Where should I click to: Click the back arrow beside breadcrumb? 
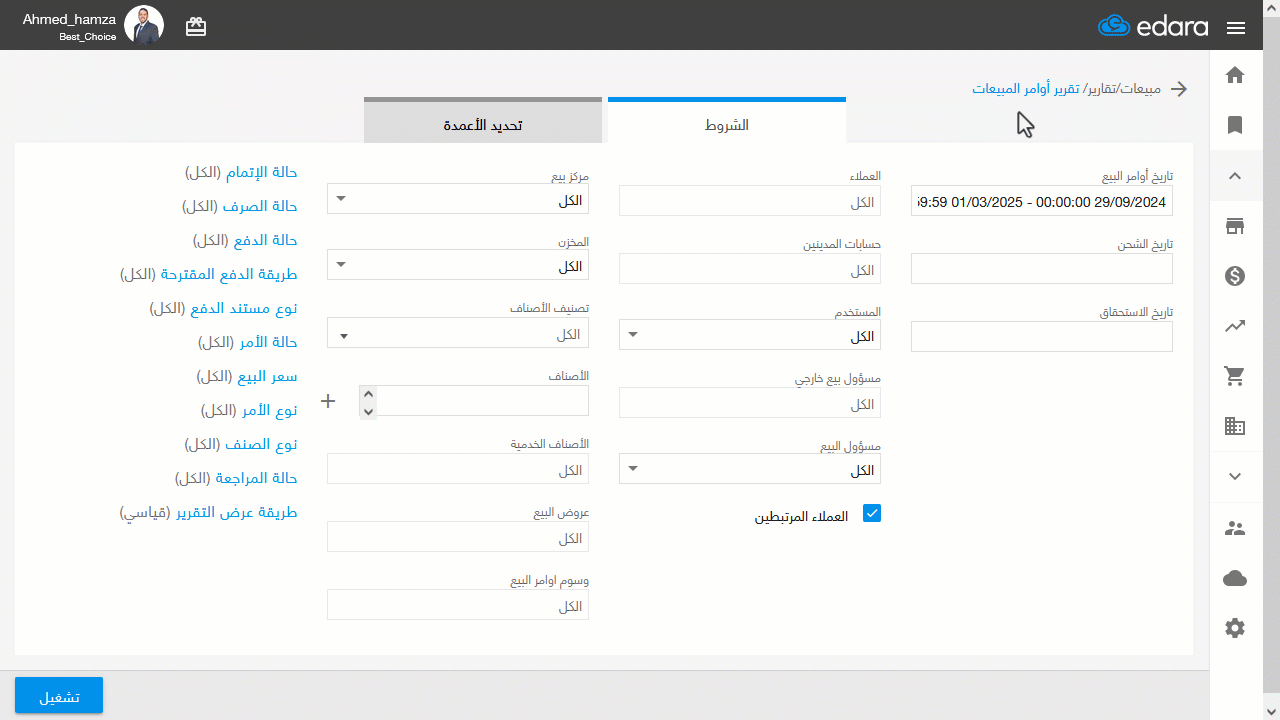point(1180,88)
